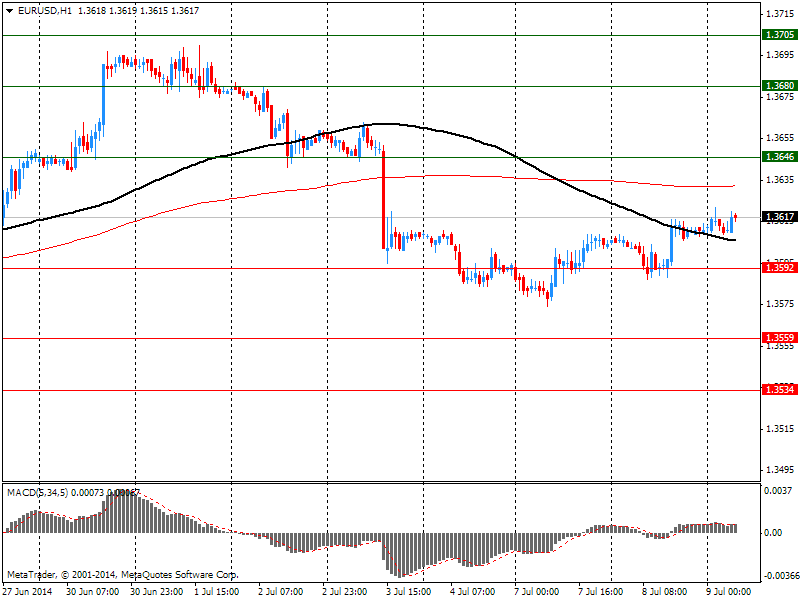Image resolution: width=800 pixels, height=600 pixels.
Task: Click the 1.3495 price scale value
Action: (x=781, y=470)
